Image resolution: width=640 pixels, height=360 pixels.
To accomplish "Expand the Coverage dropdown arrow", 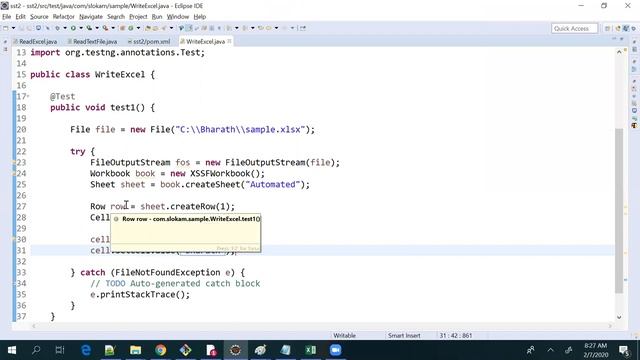I will coord(97,28).
